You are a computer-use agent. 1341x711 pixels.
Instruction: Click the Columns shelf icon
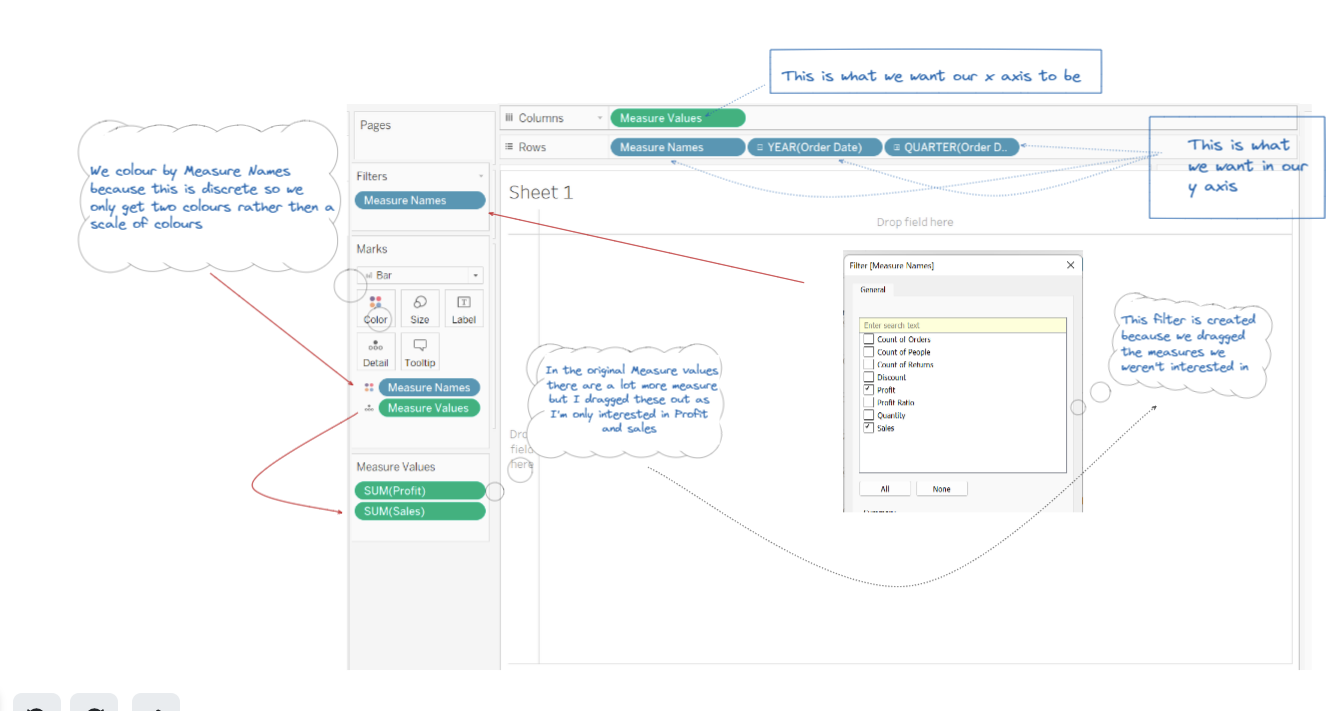509,118
